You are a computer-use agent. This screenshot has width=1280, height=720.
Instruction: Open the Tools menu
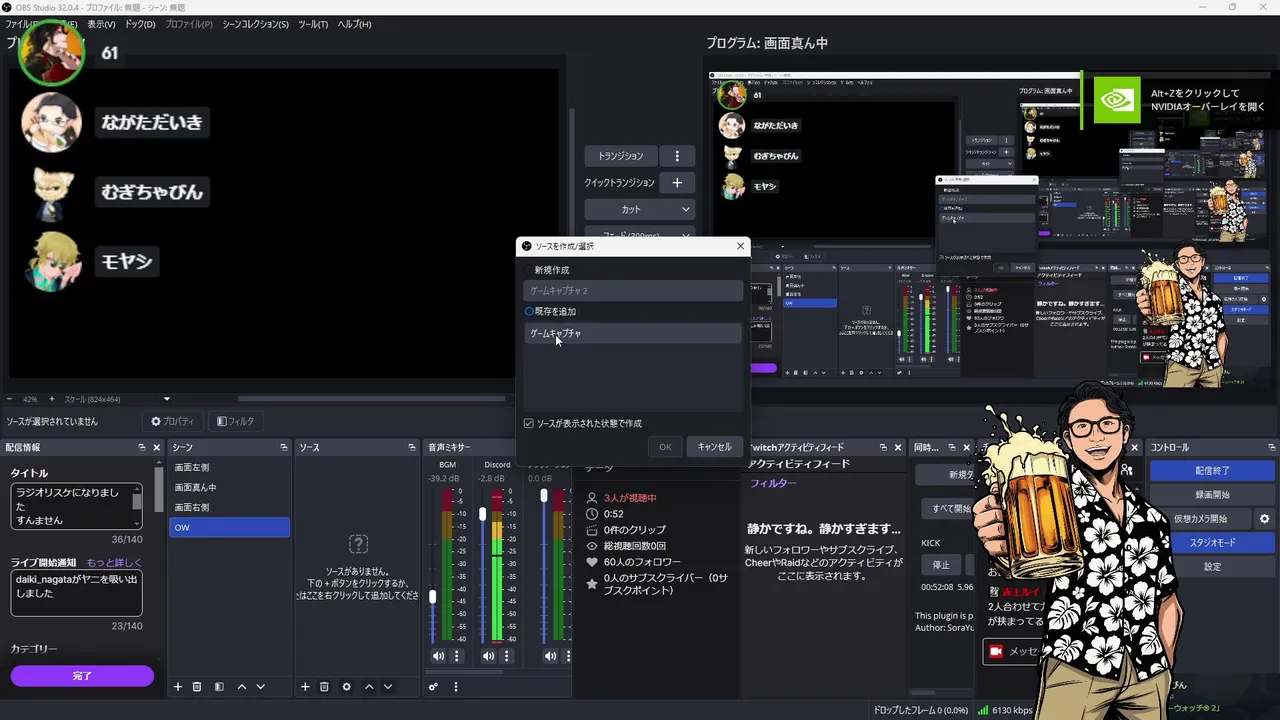point(313,24)
